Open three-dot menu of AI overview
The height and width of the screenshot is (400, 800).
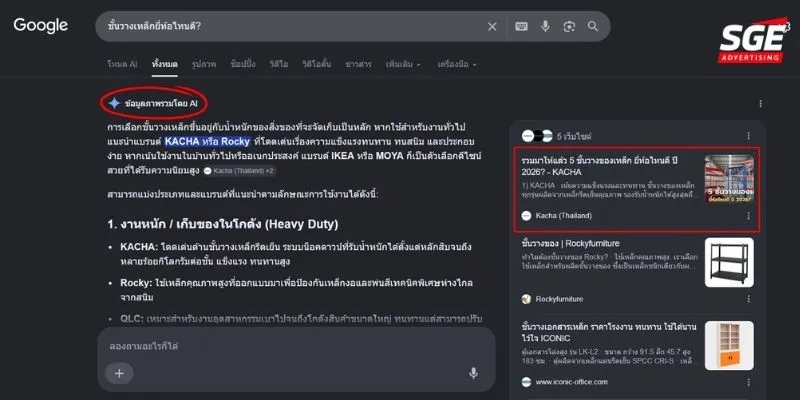tap(761, 104)
